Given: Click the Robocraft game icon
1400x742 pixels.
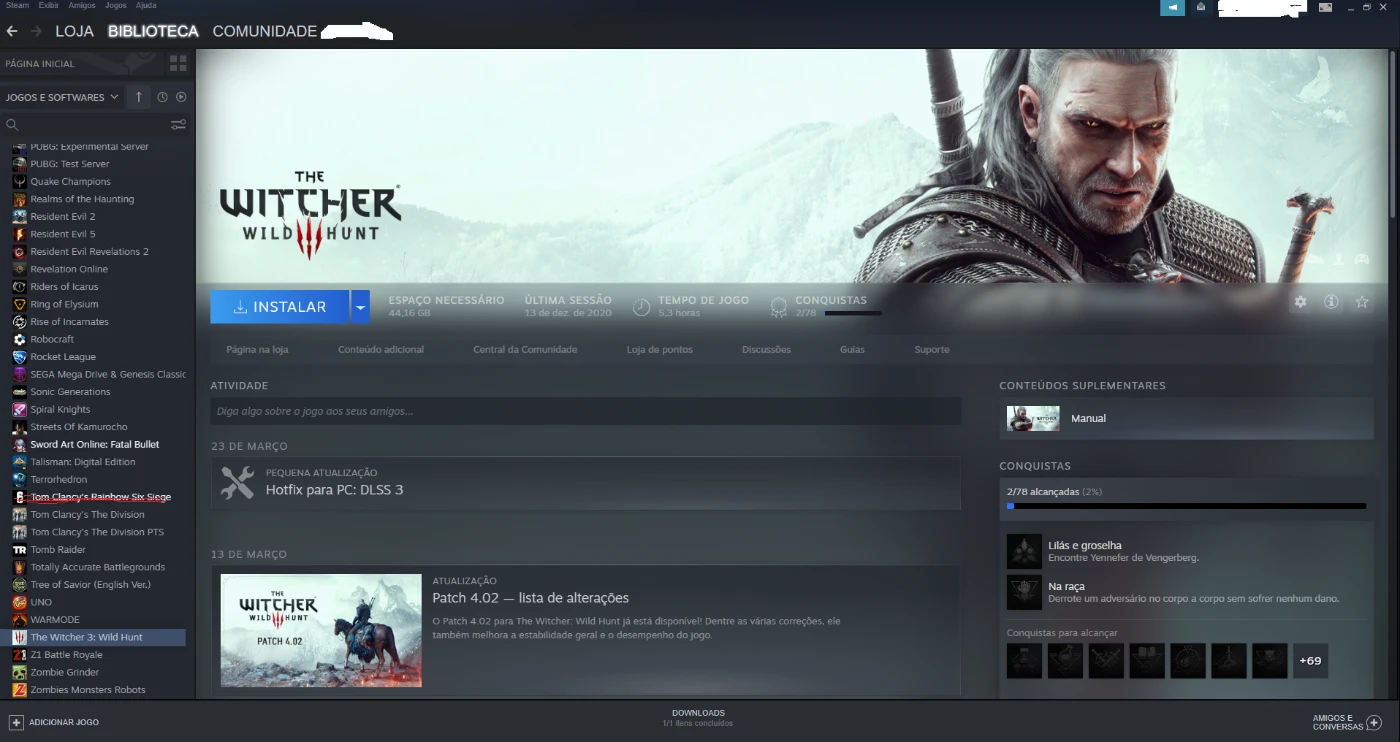Looking at the screenshot, I should point(19,339).
